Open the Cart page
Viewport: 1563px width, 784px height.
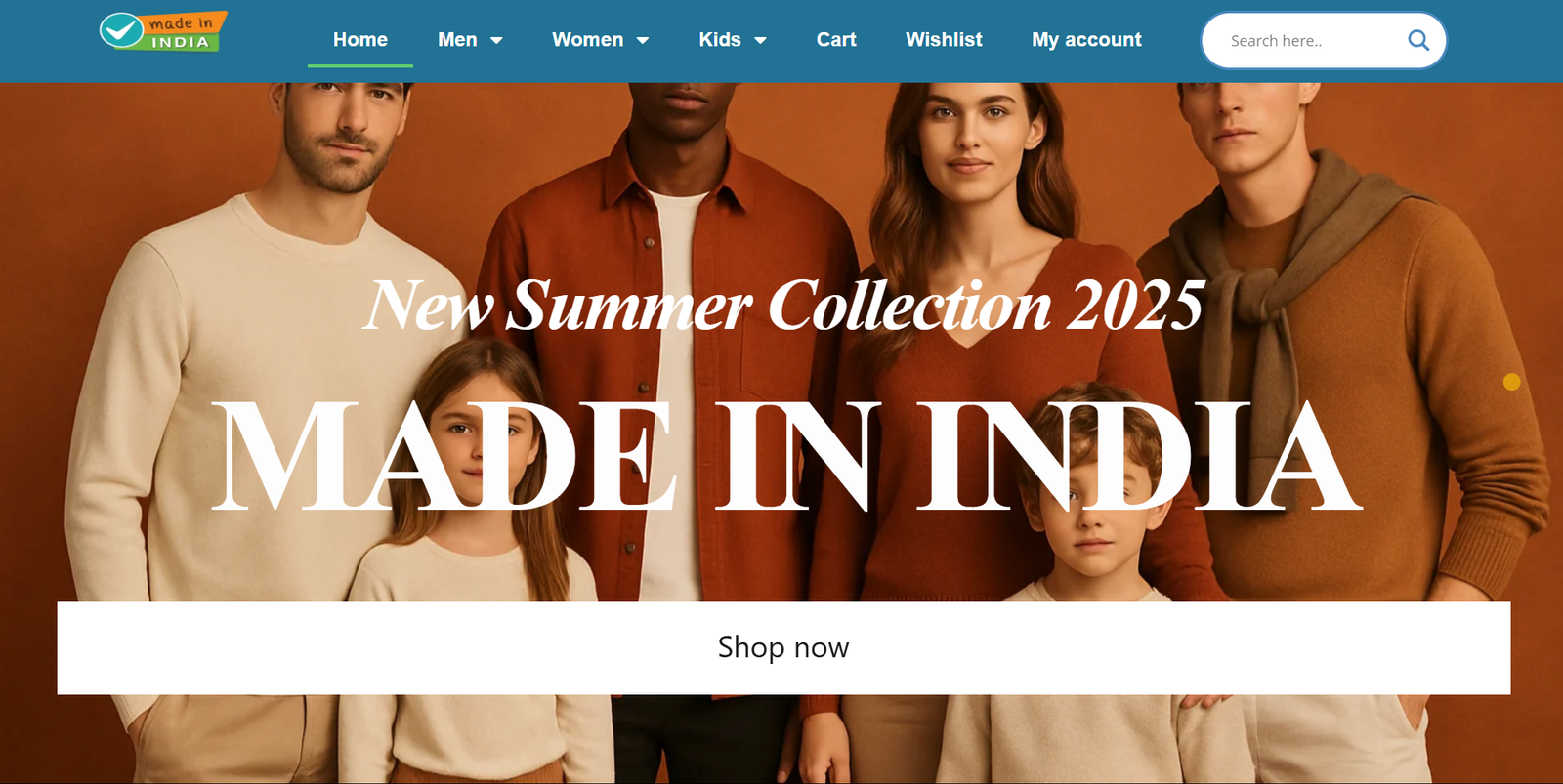836,40
